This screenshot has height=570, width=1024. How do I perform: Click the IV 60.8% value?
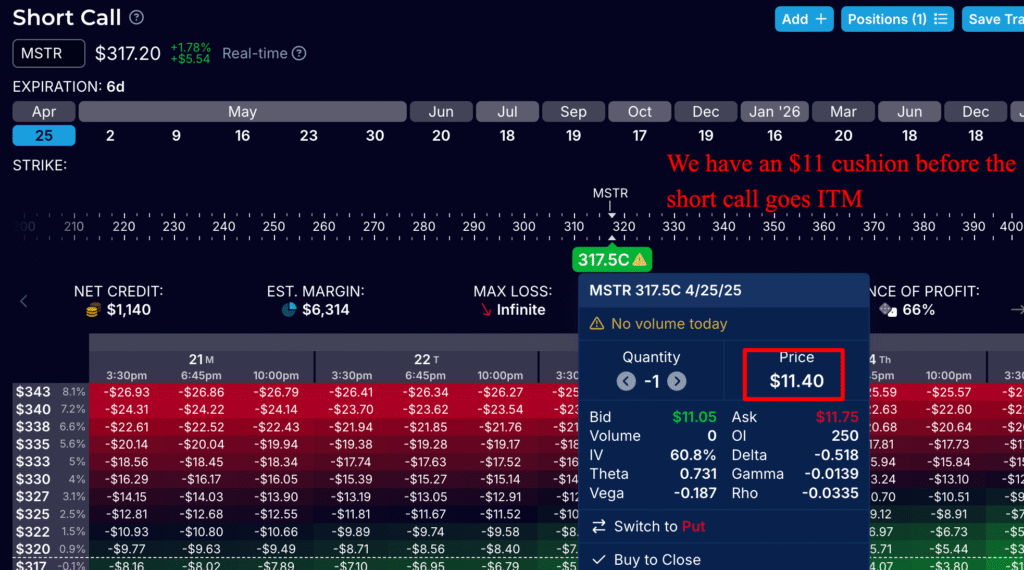click(693, 455)
